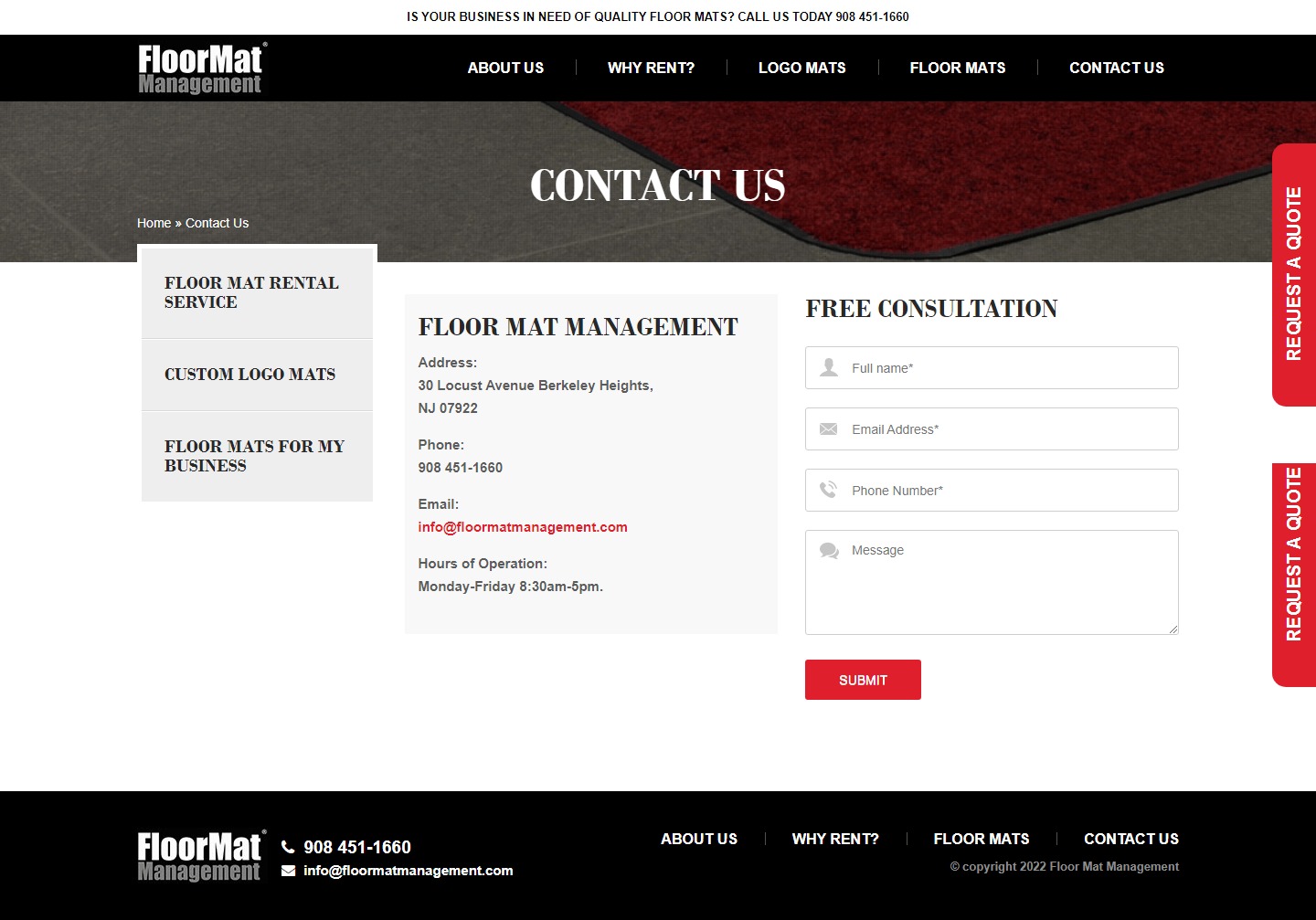Open FLOOR MAT RENTAL SERVICE in the sidebar
Screen dimensions: 1316x920
pyautogui.click(x=252, y=292)
